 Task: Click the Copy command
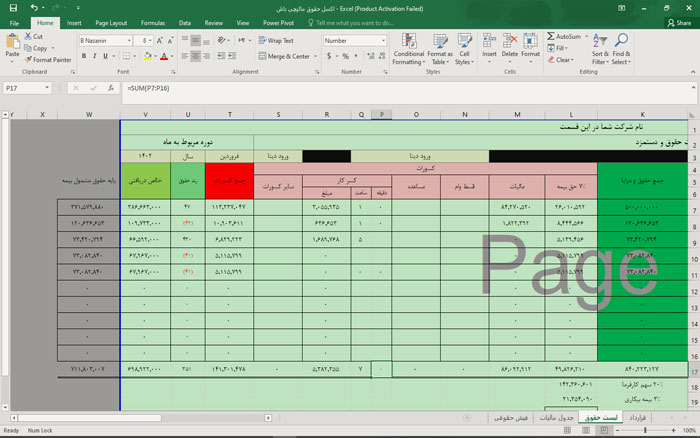pos(36,48)
